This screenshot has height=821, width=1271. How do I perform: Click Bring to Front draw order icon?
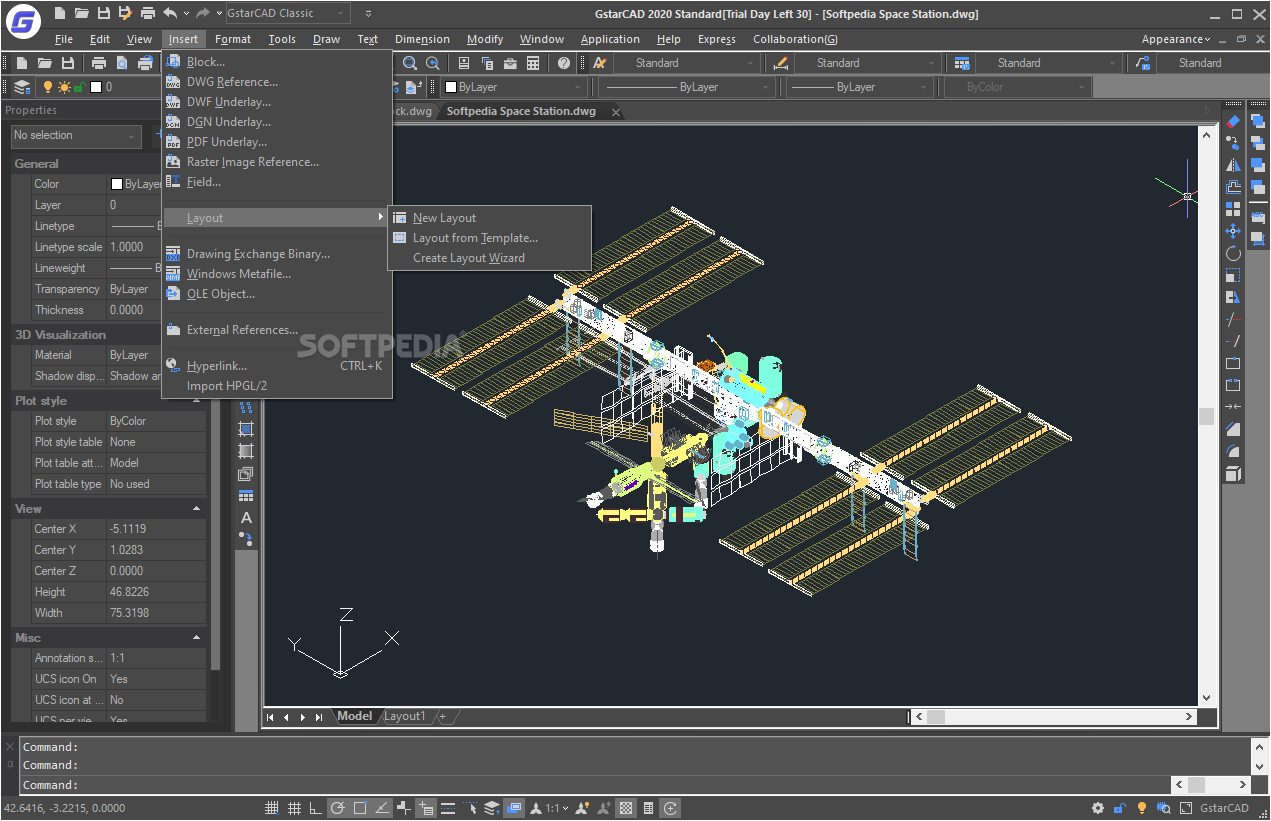1258,121
